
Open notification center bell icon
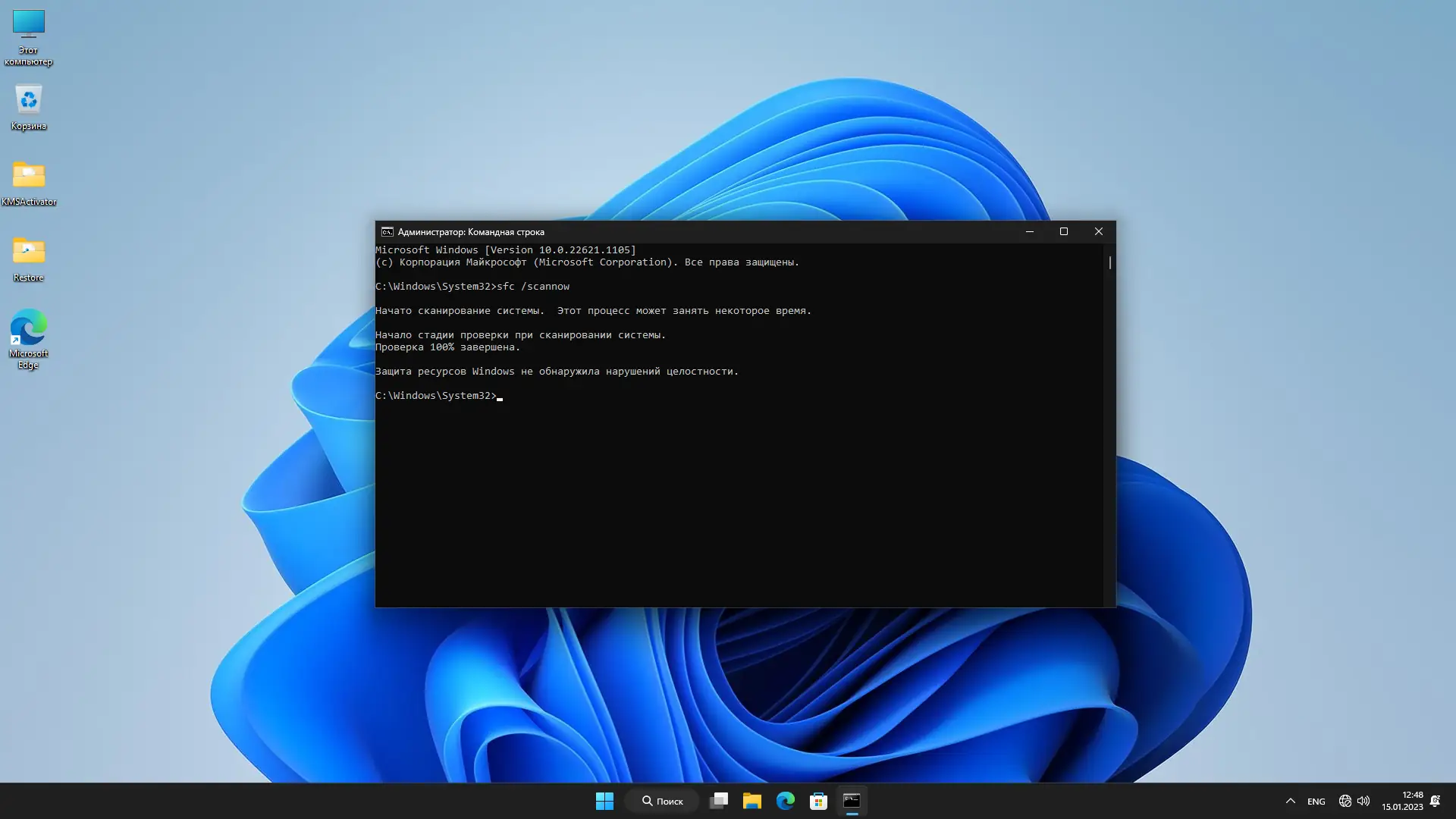(1435, 801)
